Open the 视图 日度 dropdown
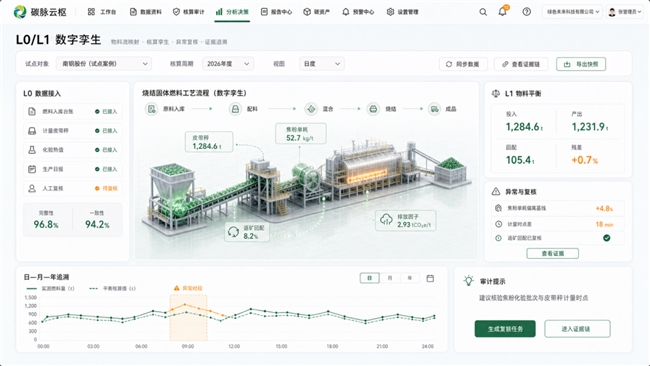The height and width of the screenshot is (366, 650). pos(322,64)
